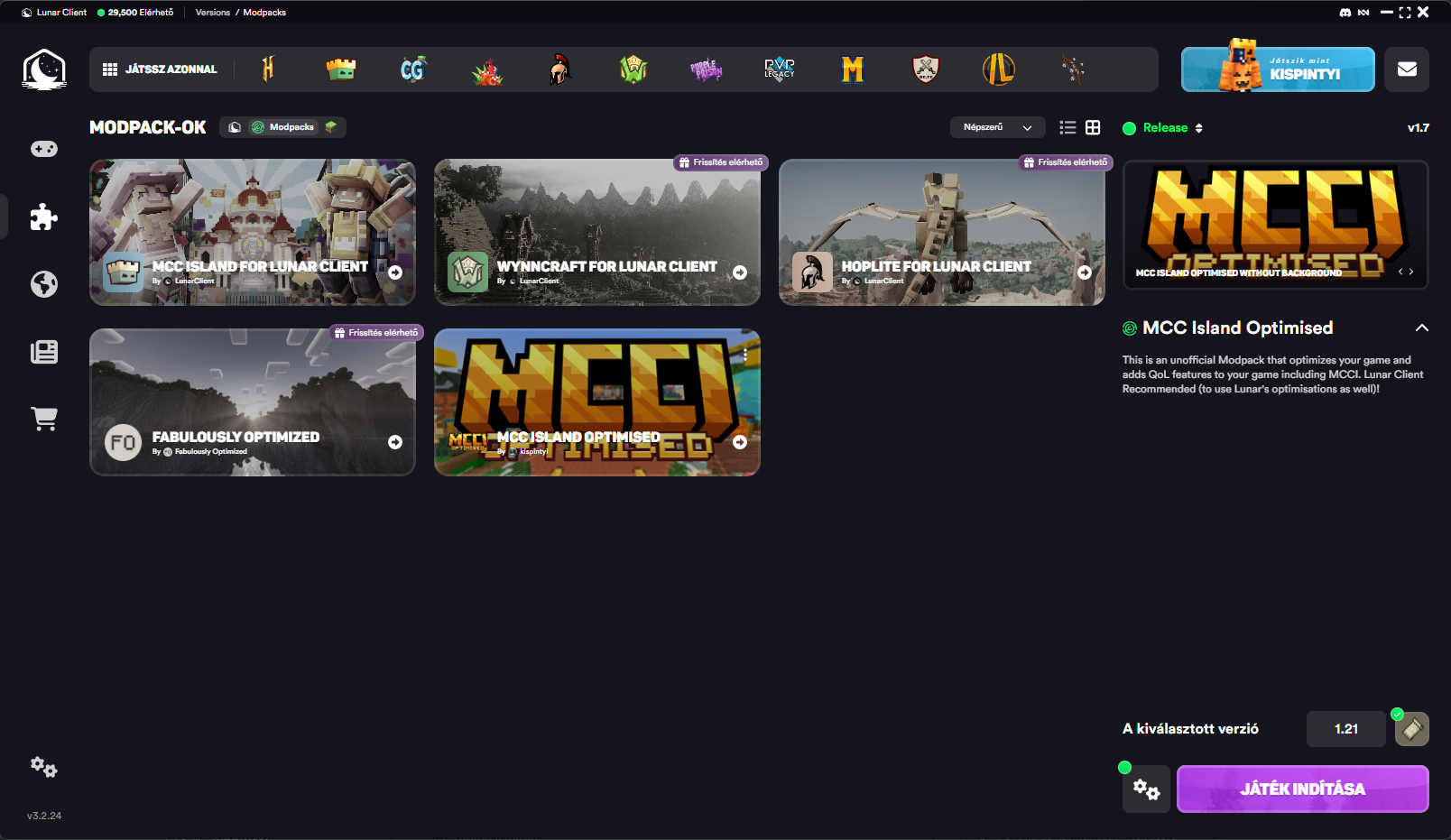1451x840 pixels.
Task: Open the crown-logo server shortcut
Action: [x=341, y=69]
